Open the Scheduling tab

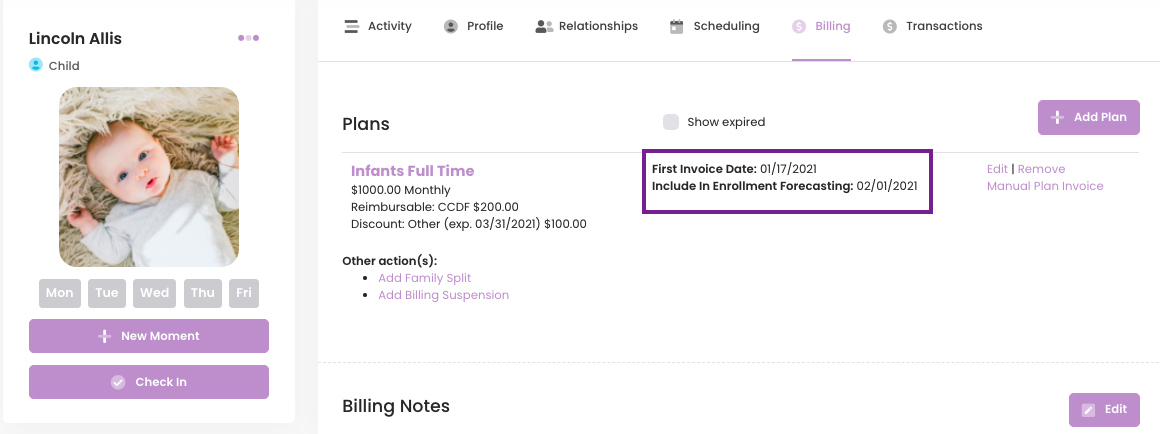point(715,27)
